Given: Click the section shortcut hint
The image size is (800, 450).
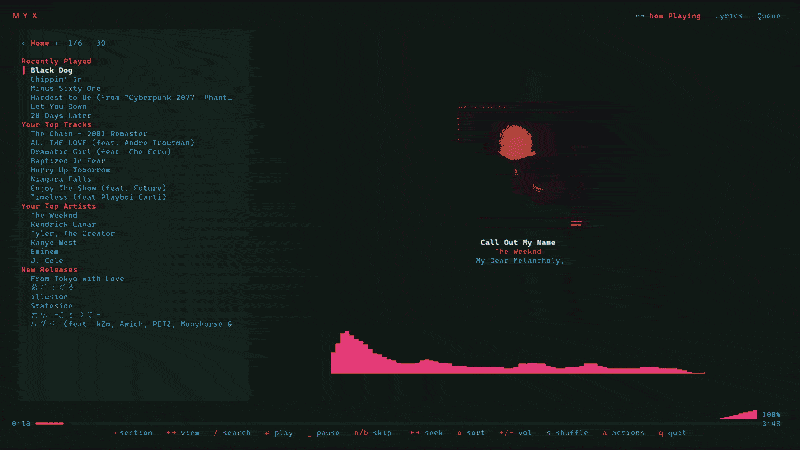Looking at the screenshot, I should [x=133, y=433].
